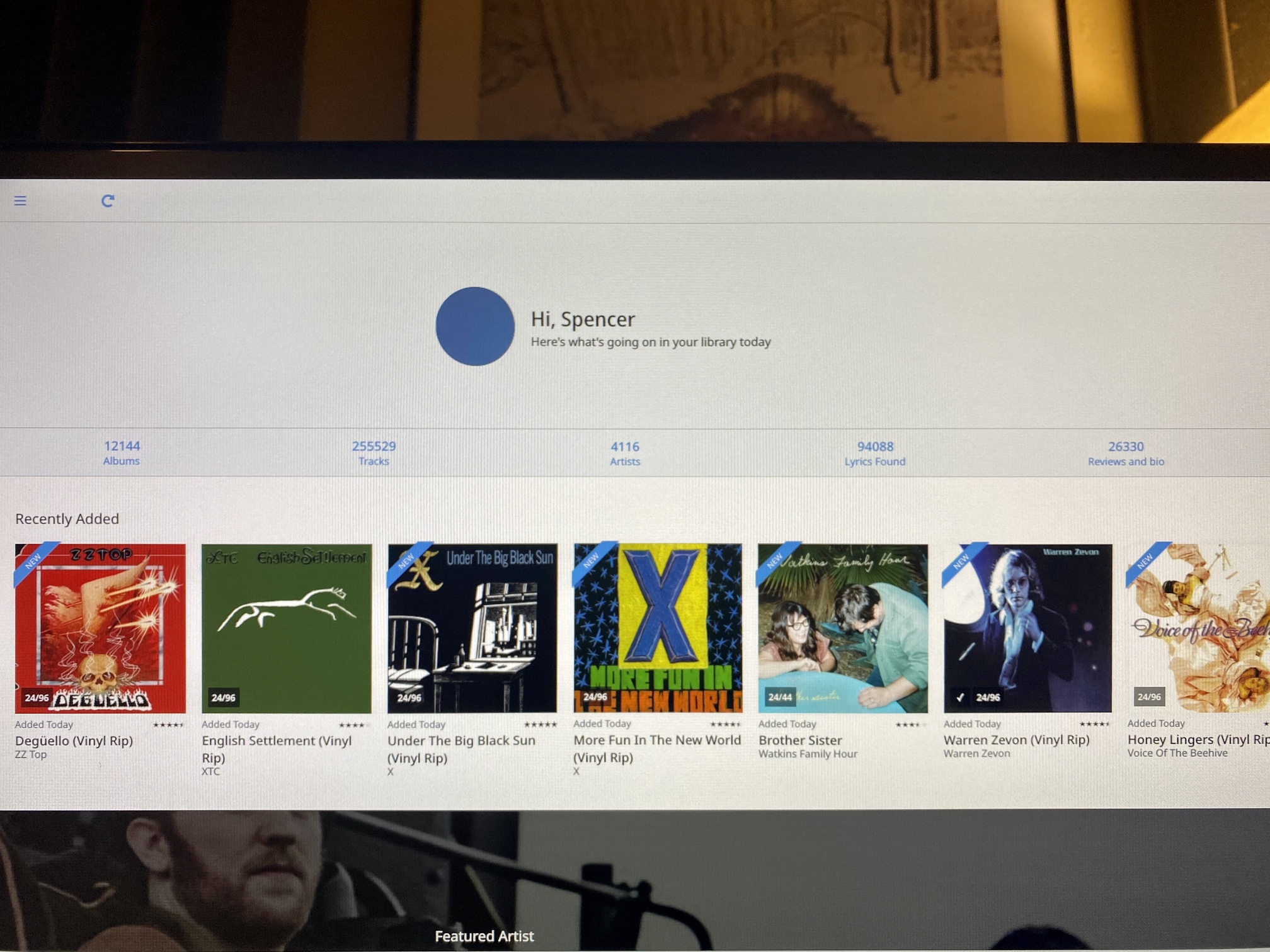Click the English Settlement (Vinyl Rip) title
1270x952 pixels.
click(x=277, y=749)
